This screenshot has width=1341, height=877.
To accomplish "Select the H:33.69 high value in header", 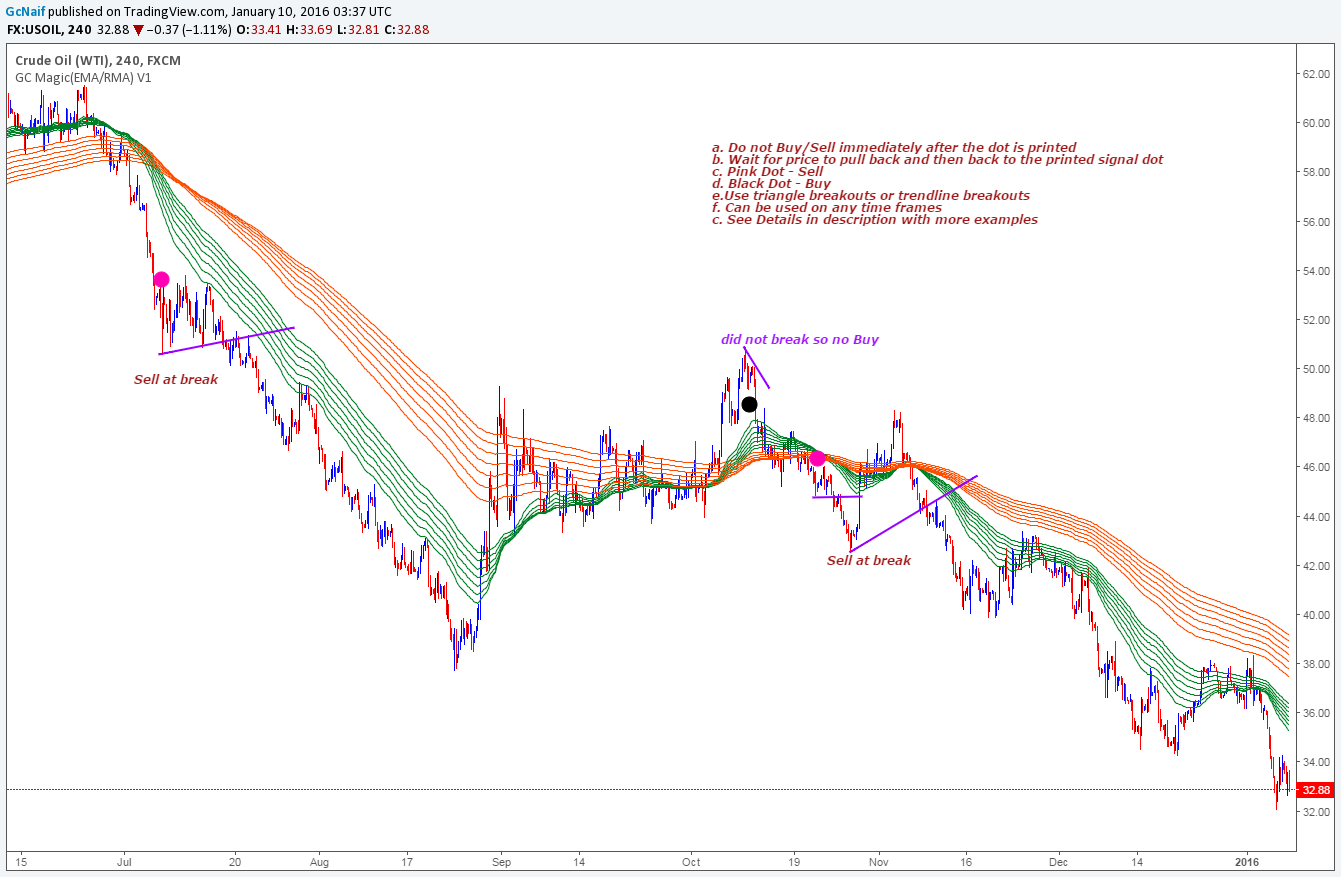I will 307,30.
